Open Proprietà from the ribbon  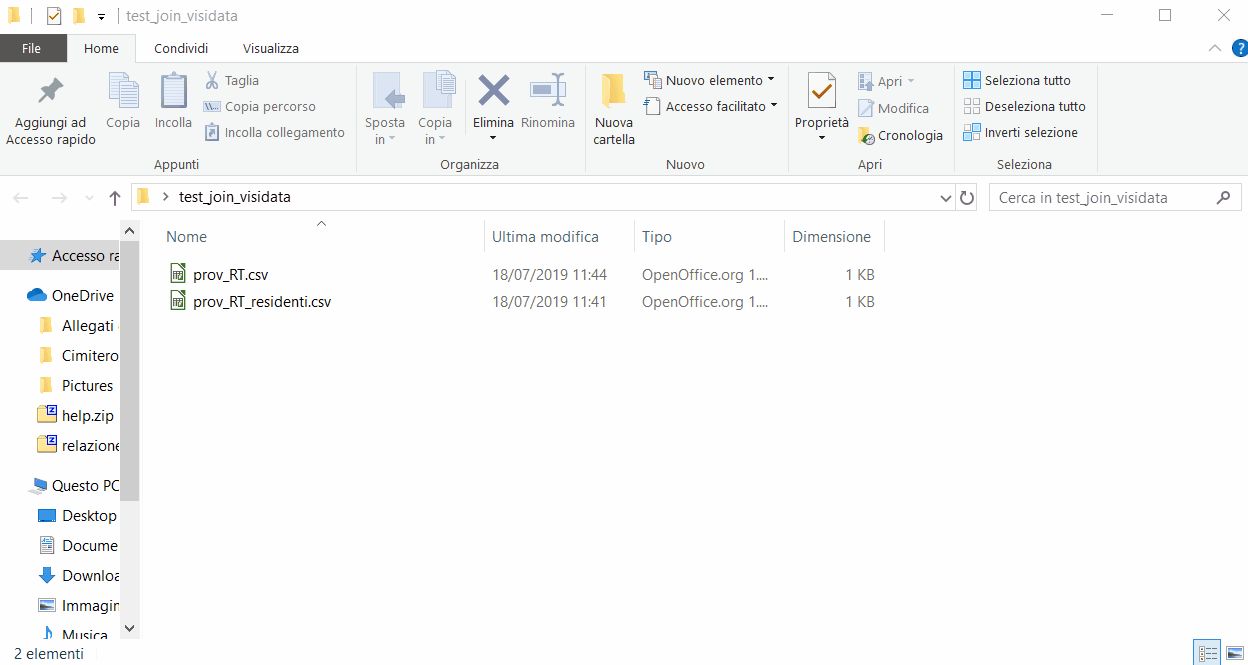821,92
